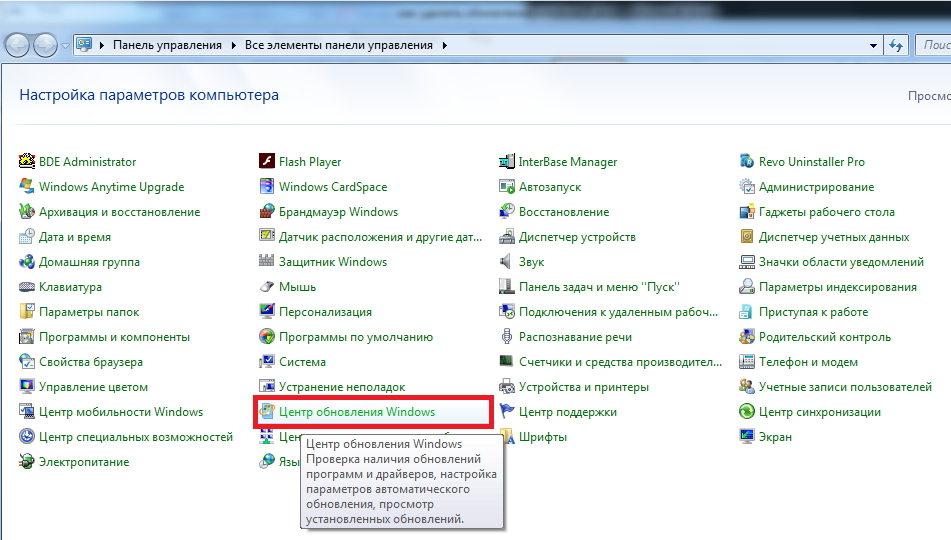This screenshot has height=540, width=951.
Task: Click the Защитник Windows icon
Action: [x=267, y=262]
